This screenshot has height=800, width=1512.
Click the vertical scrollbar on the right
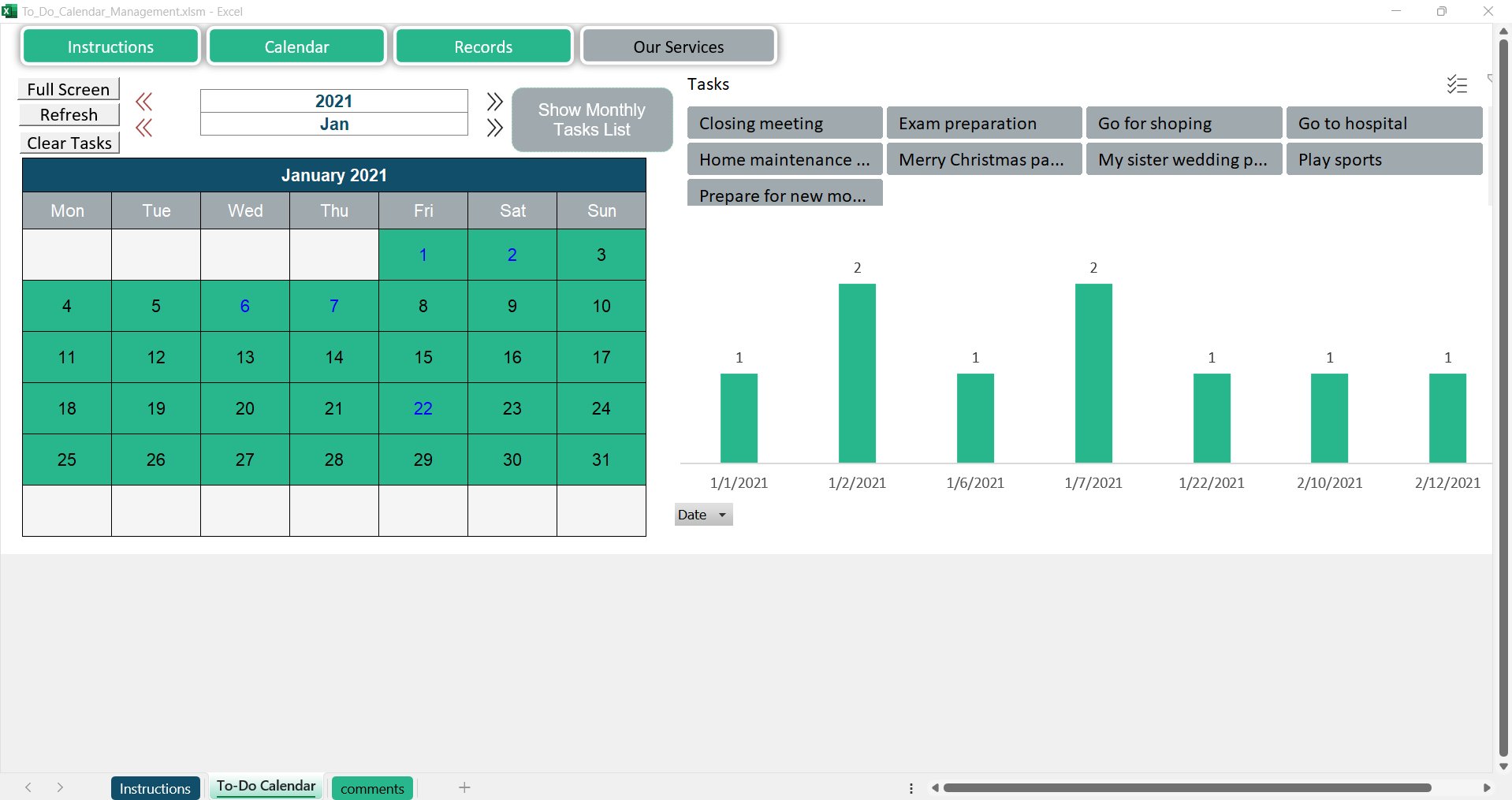1503,394
